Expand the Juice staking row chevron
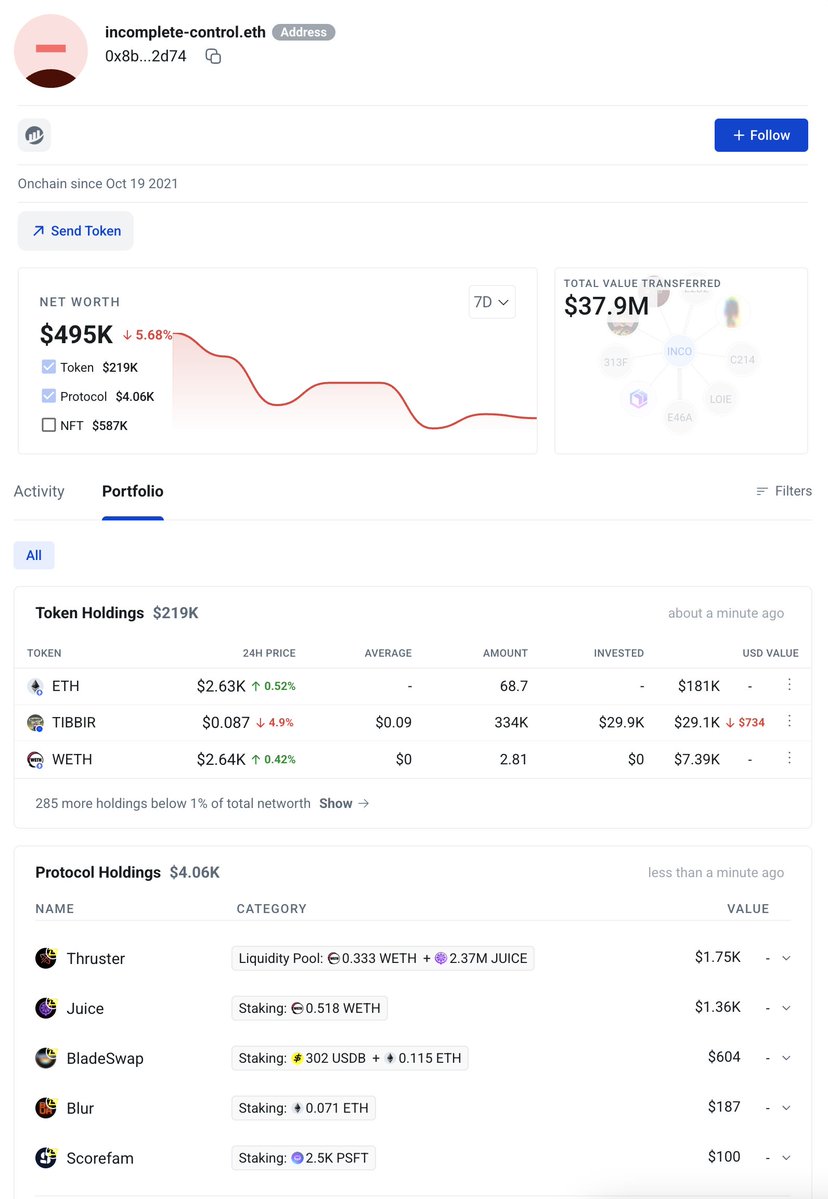828x1199 pixels. (786, 1008)
